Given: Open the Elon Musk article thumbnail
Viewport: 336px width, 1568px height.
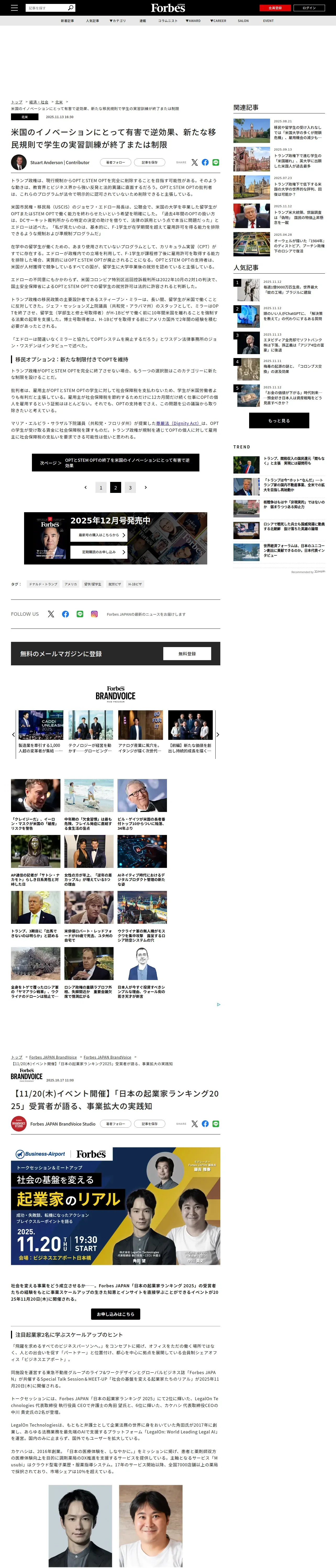Looking at the screenshot, I should (35, 795).
